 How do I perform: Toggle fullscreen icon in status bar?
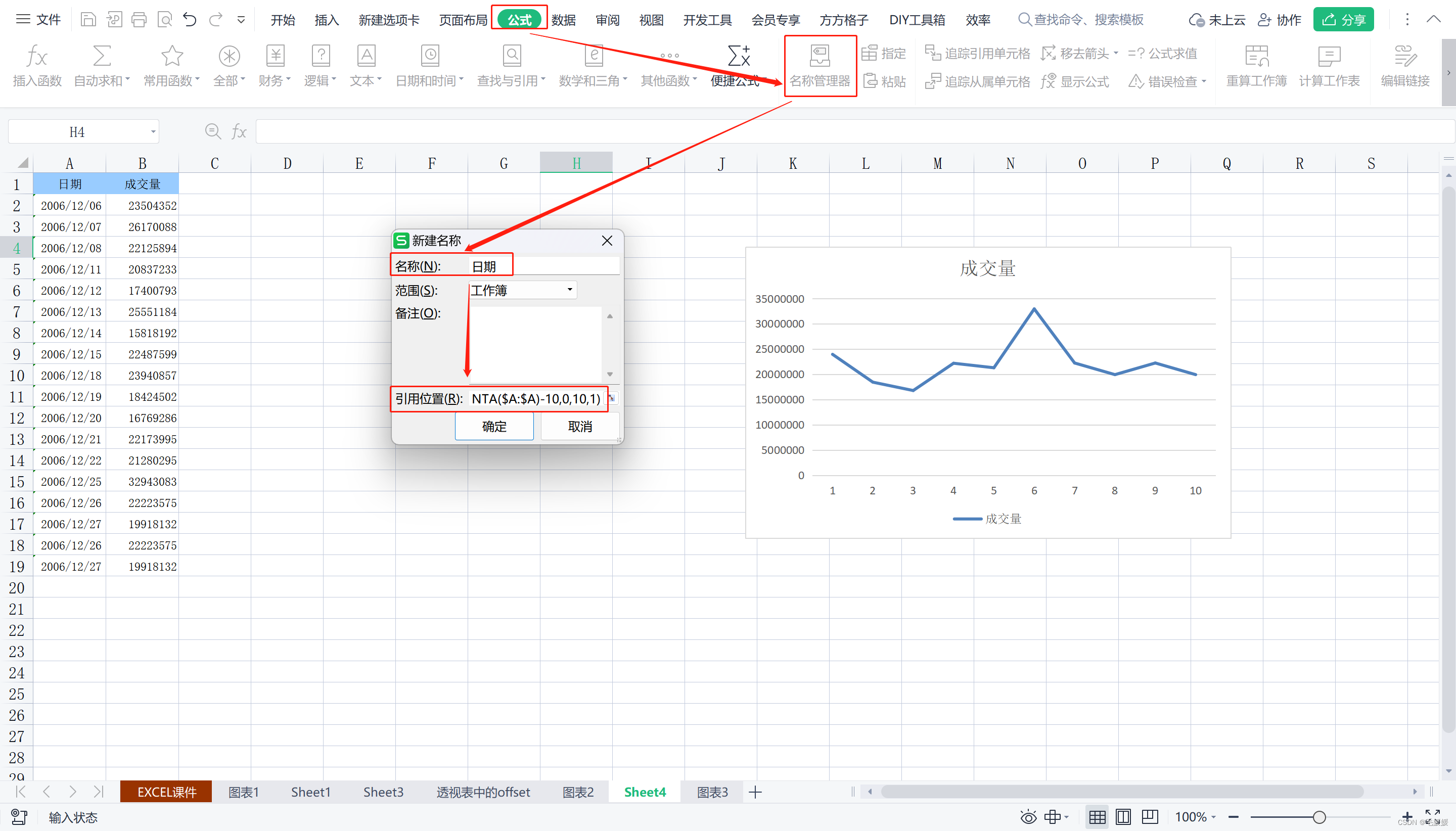click(1433, 817)
